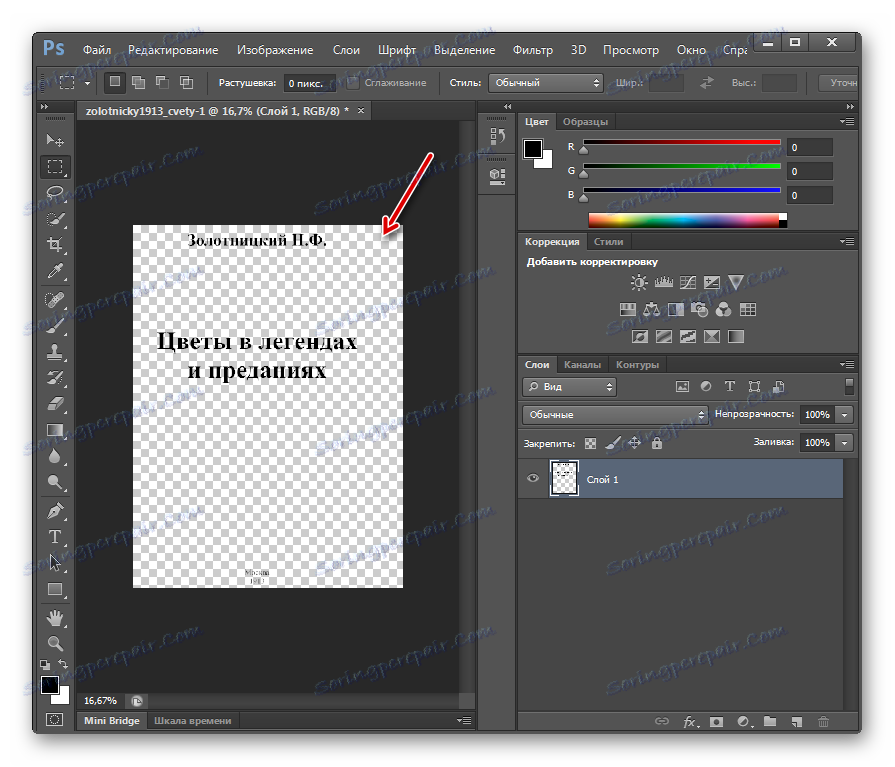Select the Brush tool
This screenshot has height=767, width=895.
coord(55,325)
